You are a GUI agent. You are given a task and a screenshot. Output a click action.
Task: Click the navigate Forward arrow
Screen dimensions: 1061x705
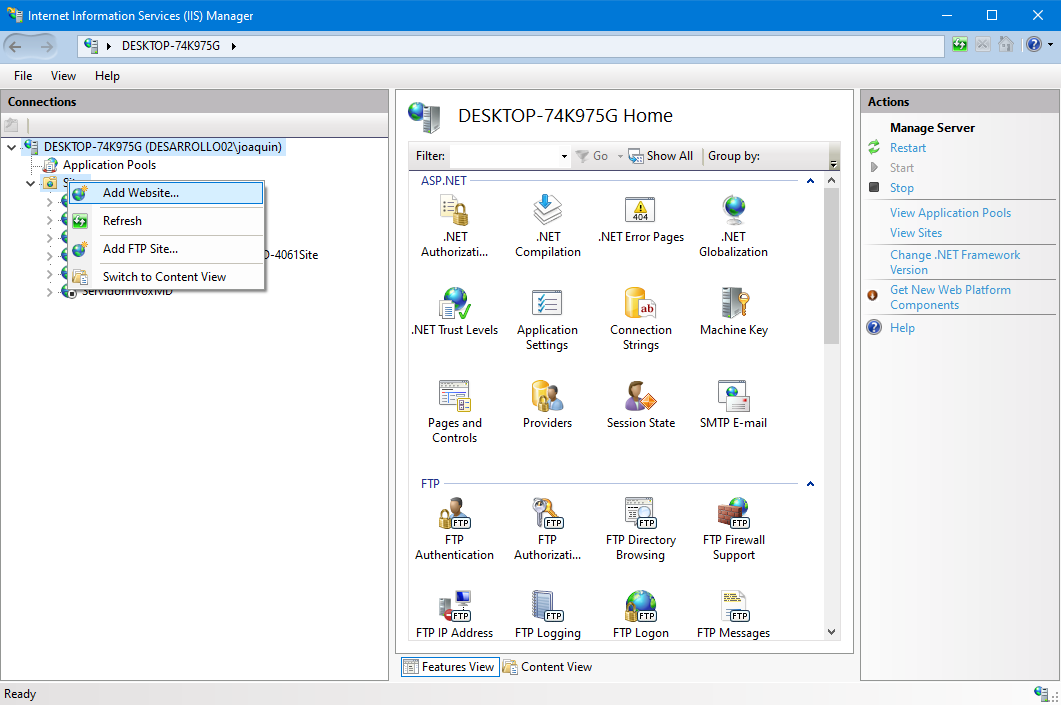46,46
